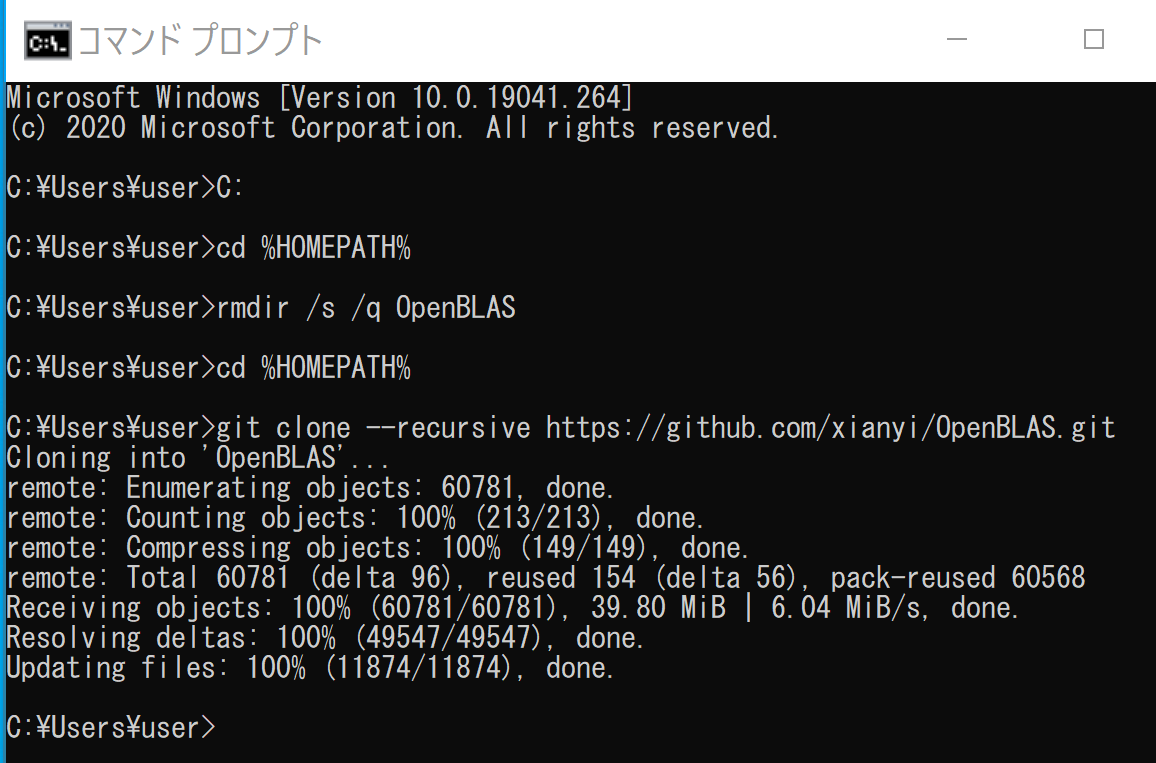Click the github.com/xianyi/OpenBLAS.git URL

(830, 428)
